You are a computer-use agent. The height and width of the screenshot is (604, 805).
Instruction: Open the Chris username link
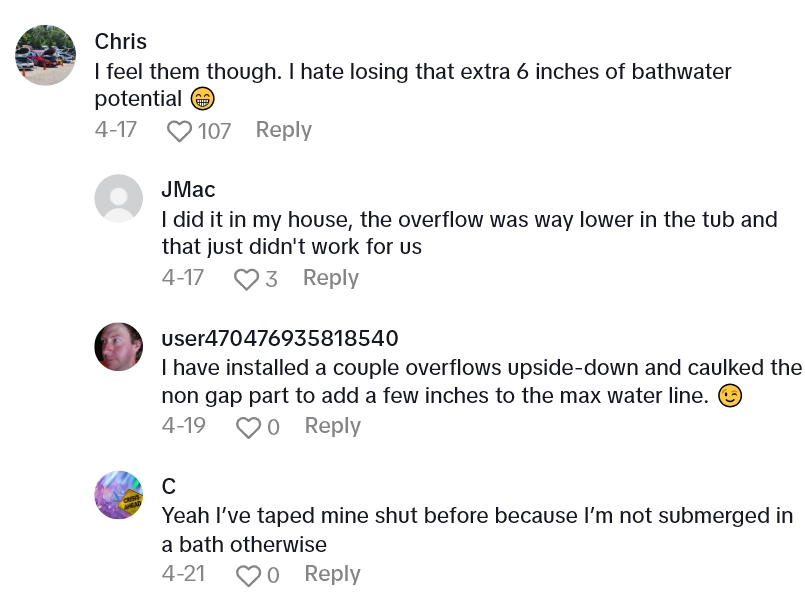pyautogui.click(x=120, y=42)
